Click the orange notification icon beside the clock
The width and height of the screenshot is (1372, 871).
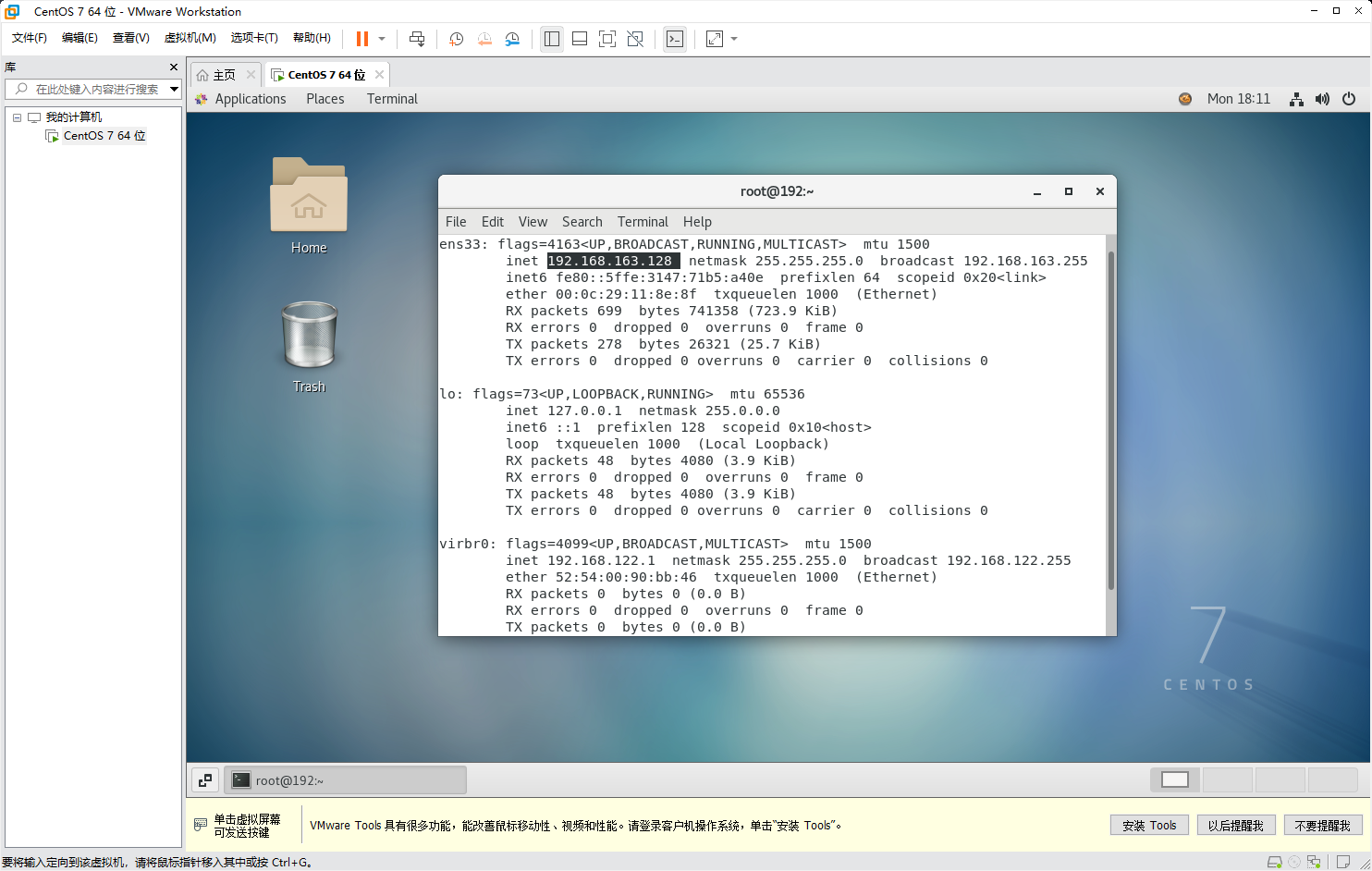pyautogui.click(x=1185, y=99)
